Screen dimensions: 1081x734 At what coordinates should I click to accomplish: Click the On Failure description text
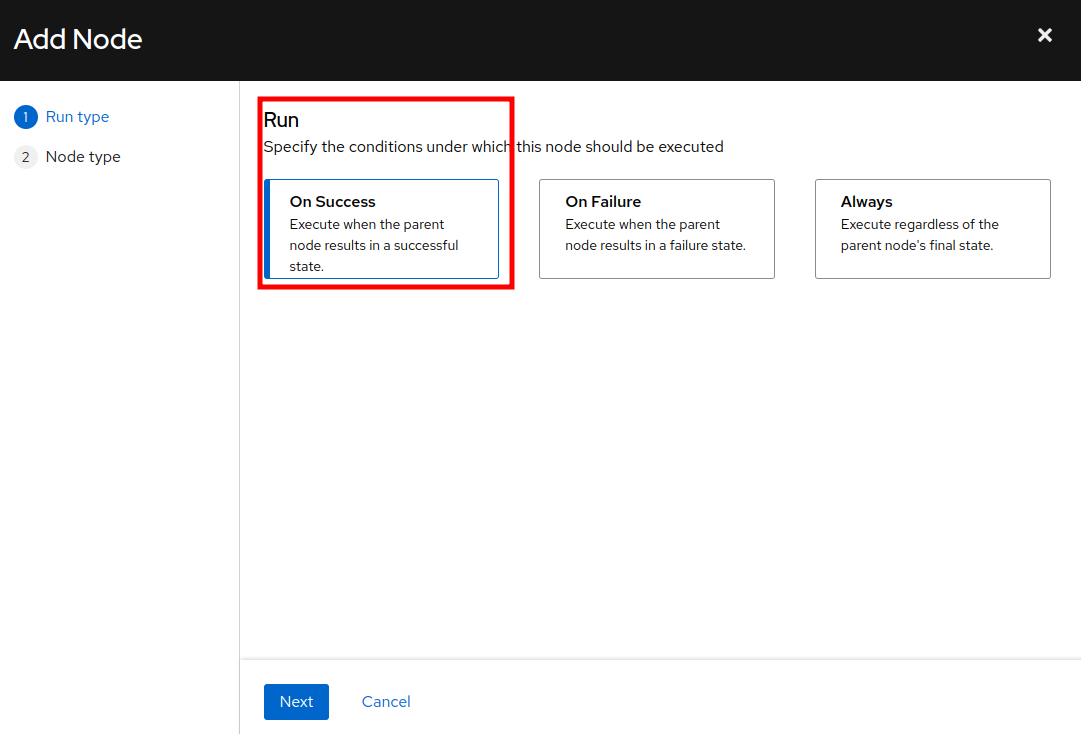click(x=655, y=235)
